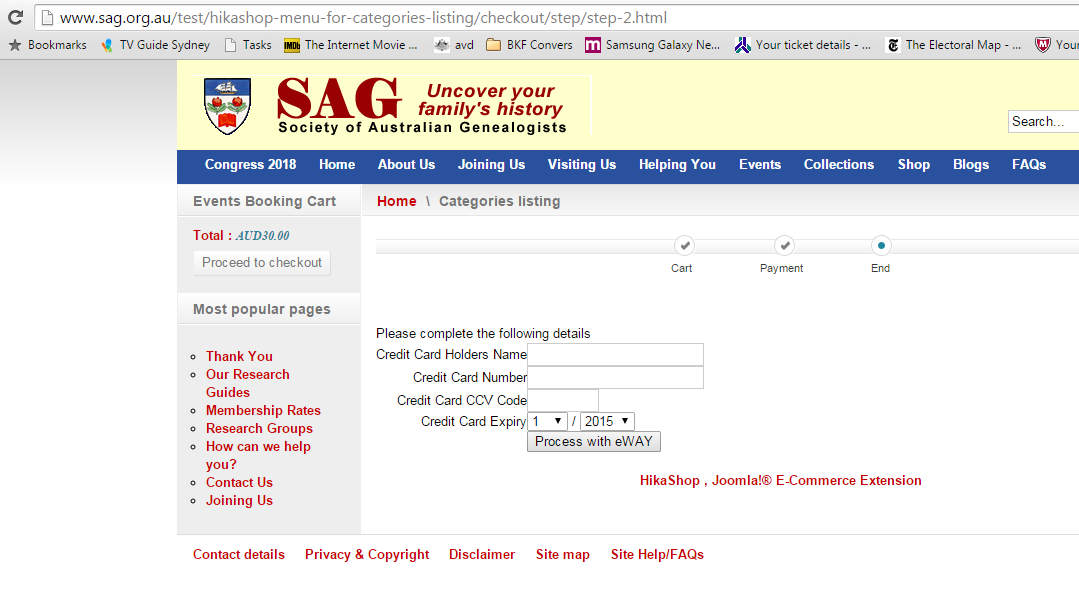This screenshot has height=610, width=1079.
Task: Open Samsung Galaxy Ne... bookmark
Action: (652, 45)
